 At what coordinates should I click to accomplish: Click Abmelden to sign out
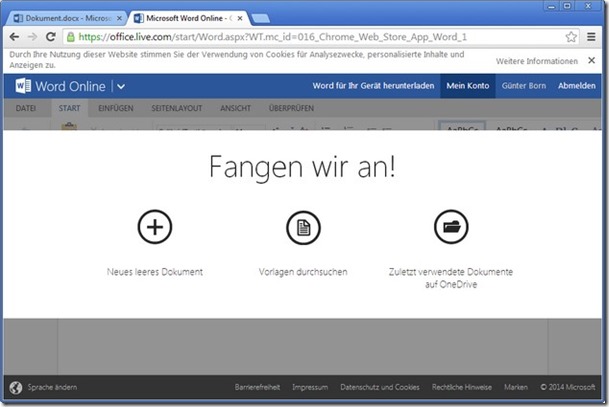click(x=577, y=86)
